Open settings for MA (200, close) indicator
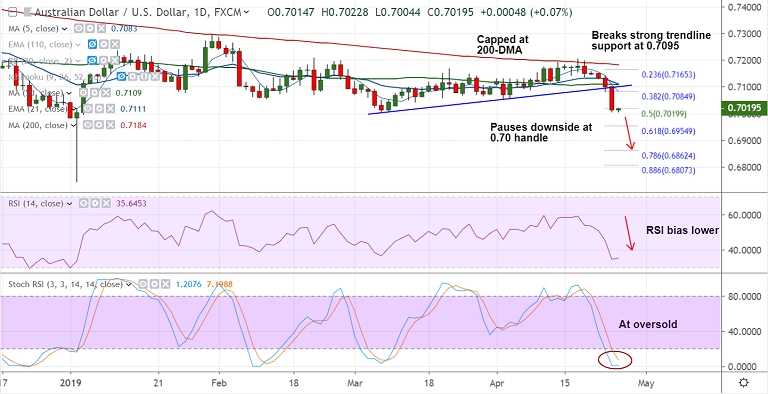 click(x=100, y=125)
